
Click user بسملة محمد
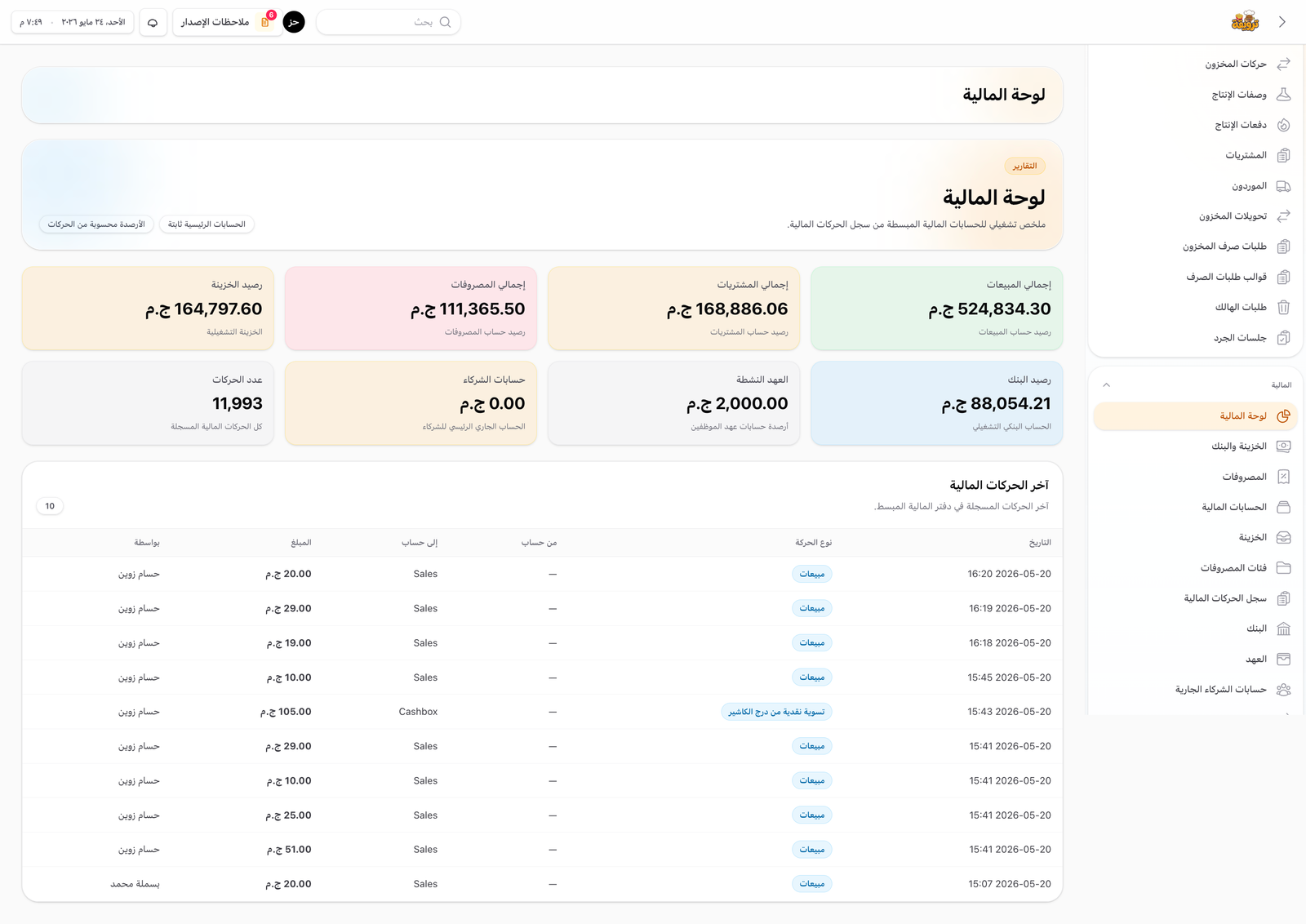coord(135,884)
